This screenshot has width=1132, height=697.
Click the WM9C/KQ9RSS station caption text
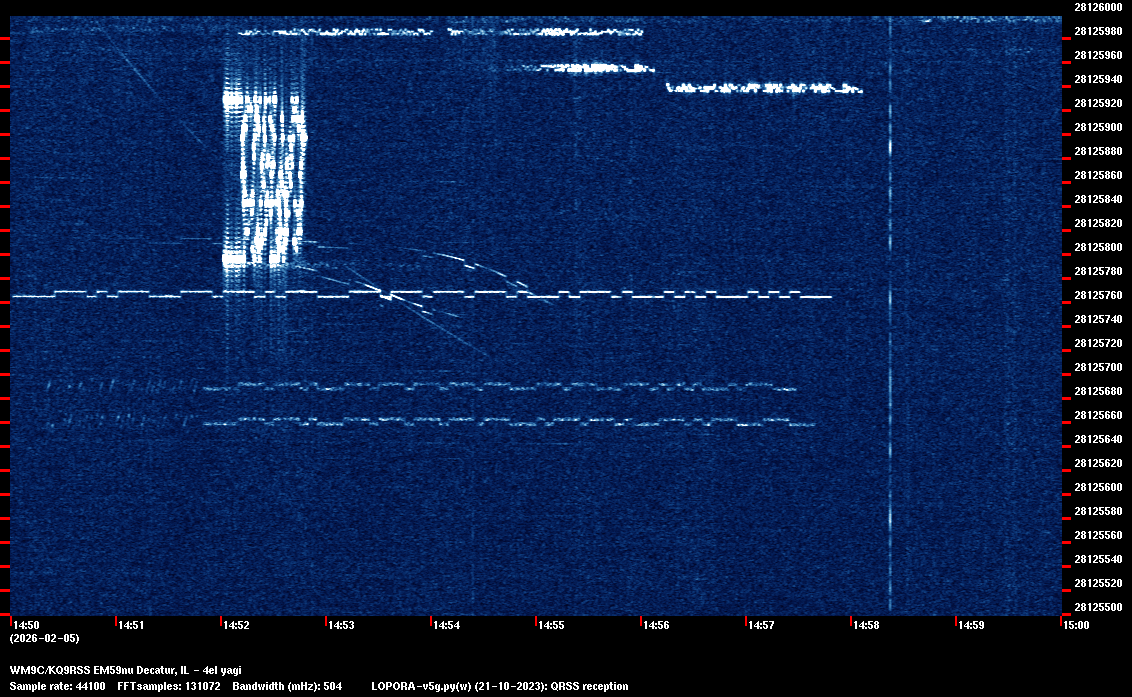click(125, 670)
